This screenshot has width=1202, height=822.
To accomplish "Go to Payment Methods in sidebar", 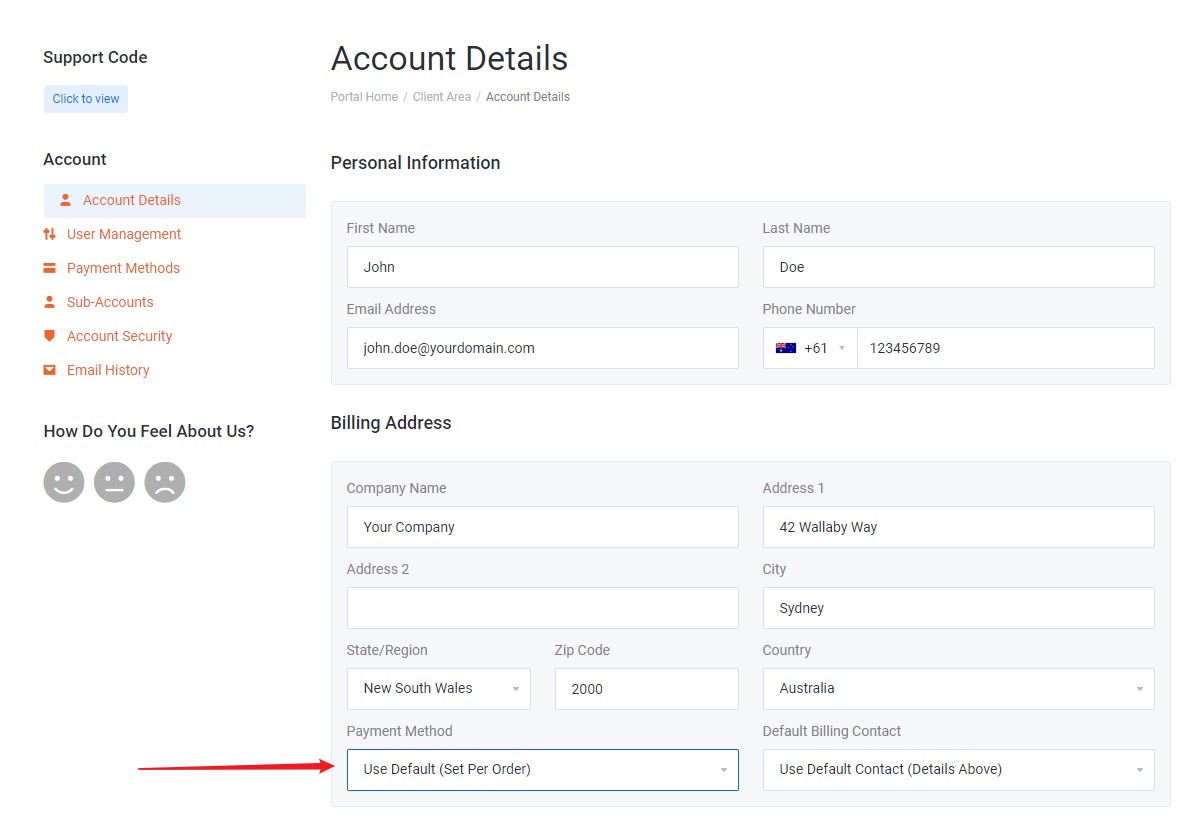I will 123,268.
